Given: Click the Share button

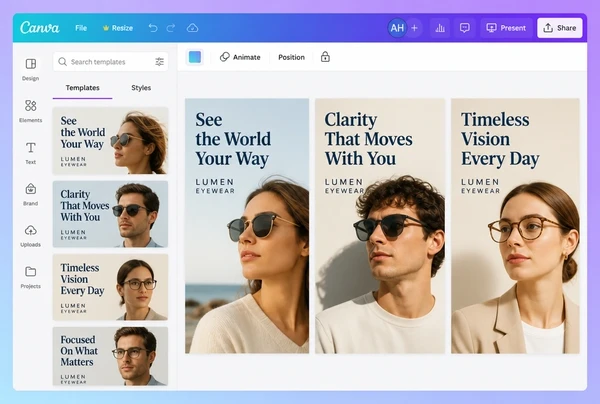Looking at the screenshot, I should tap(559, 28).
